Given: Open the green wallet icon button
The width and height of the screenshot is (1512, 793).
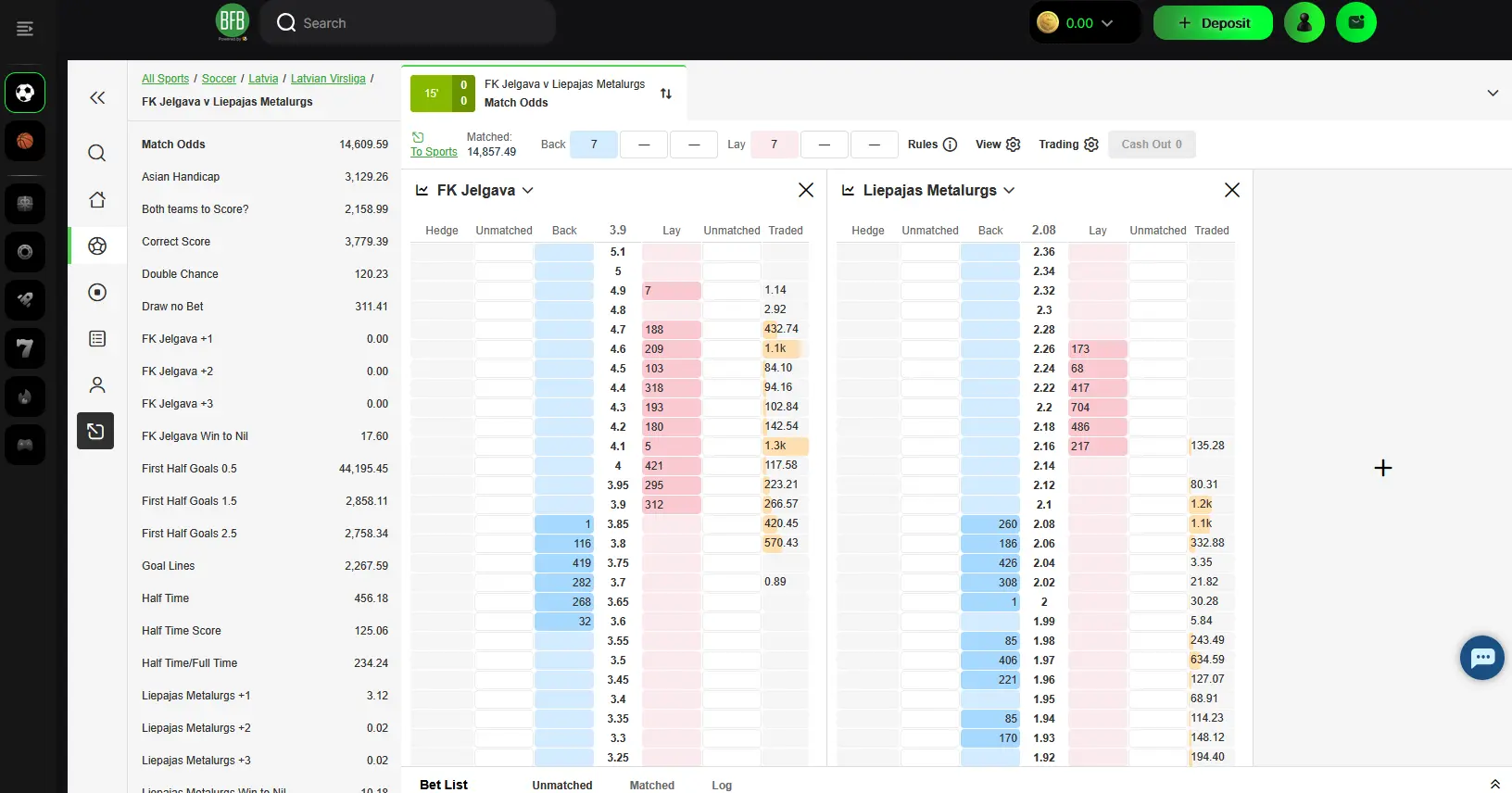Looking at the screenshot, I should [1356, 22].
